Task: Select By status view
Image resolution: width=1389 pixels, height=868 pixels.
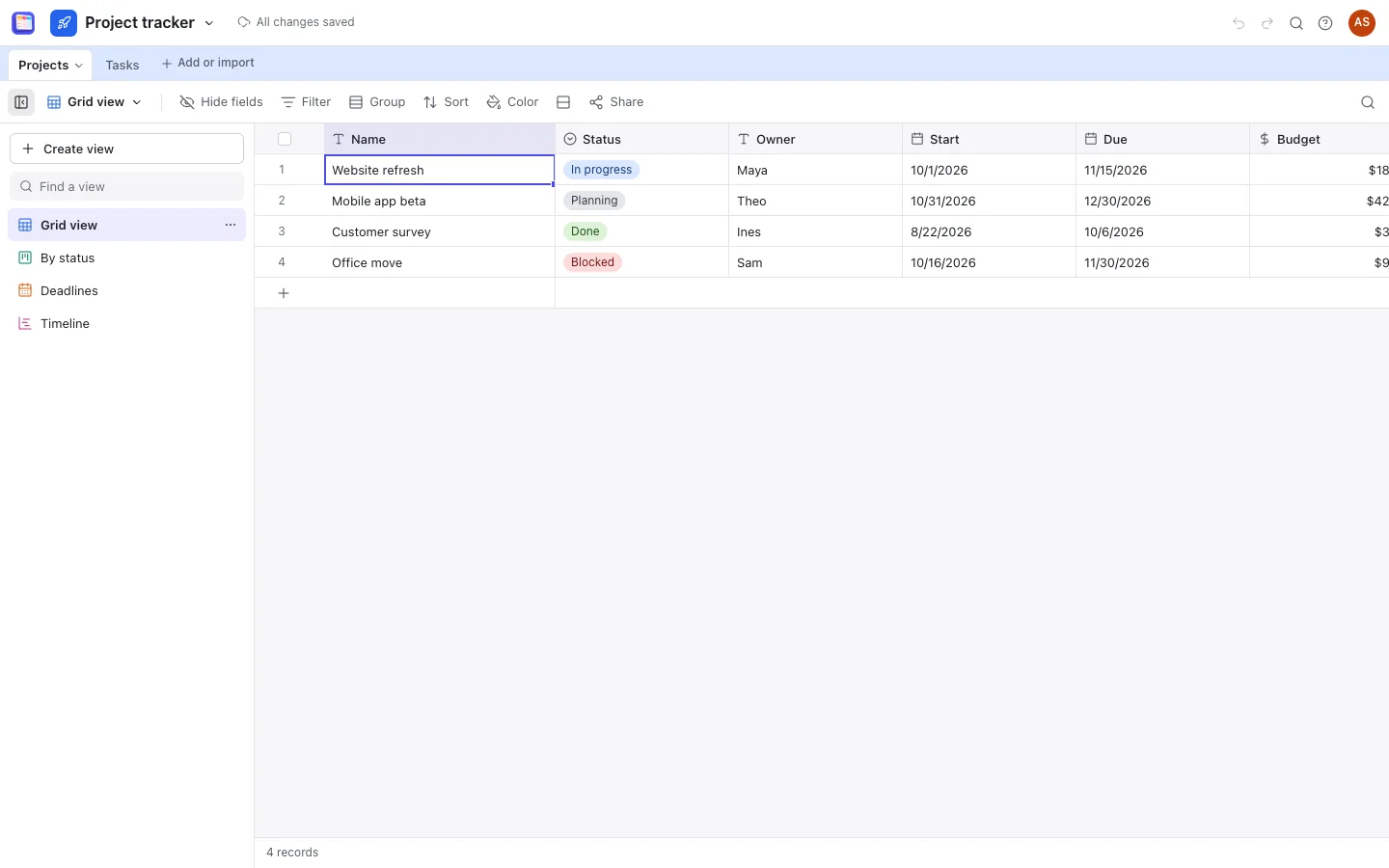Action: 126,258
